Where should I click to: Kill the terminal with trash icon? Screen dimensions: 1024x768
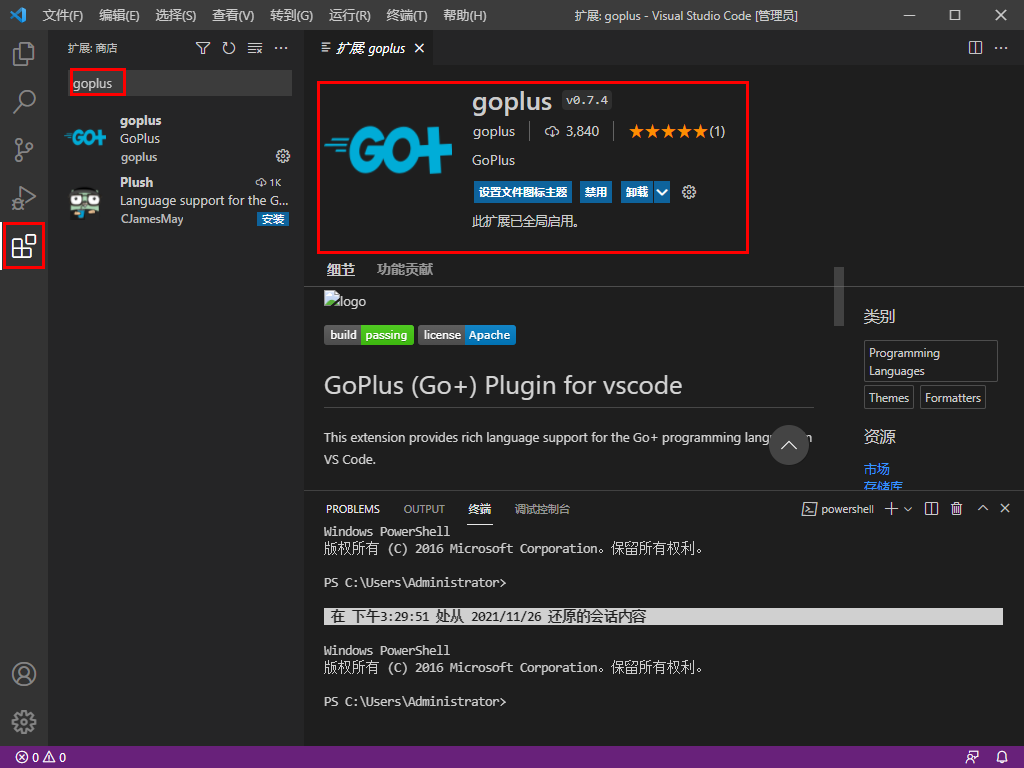[x=957, y=509]
